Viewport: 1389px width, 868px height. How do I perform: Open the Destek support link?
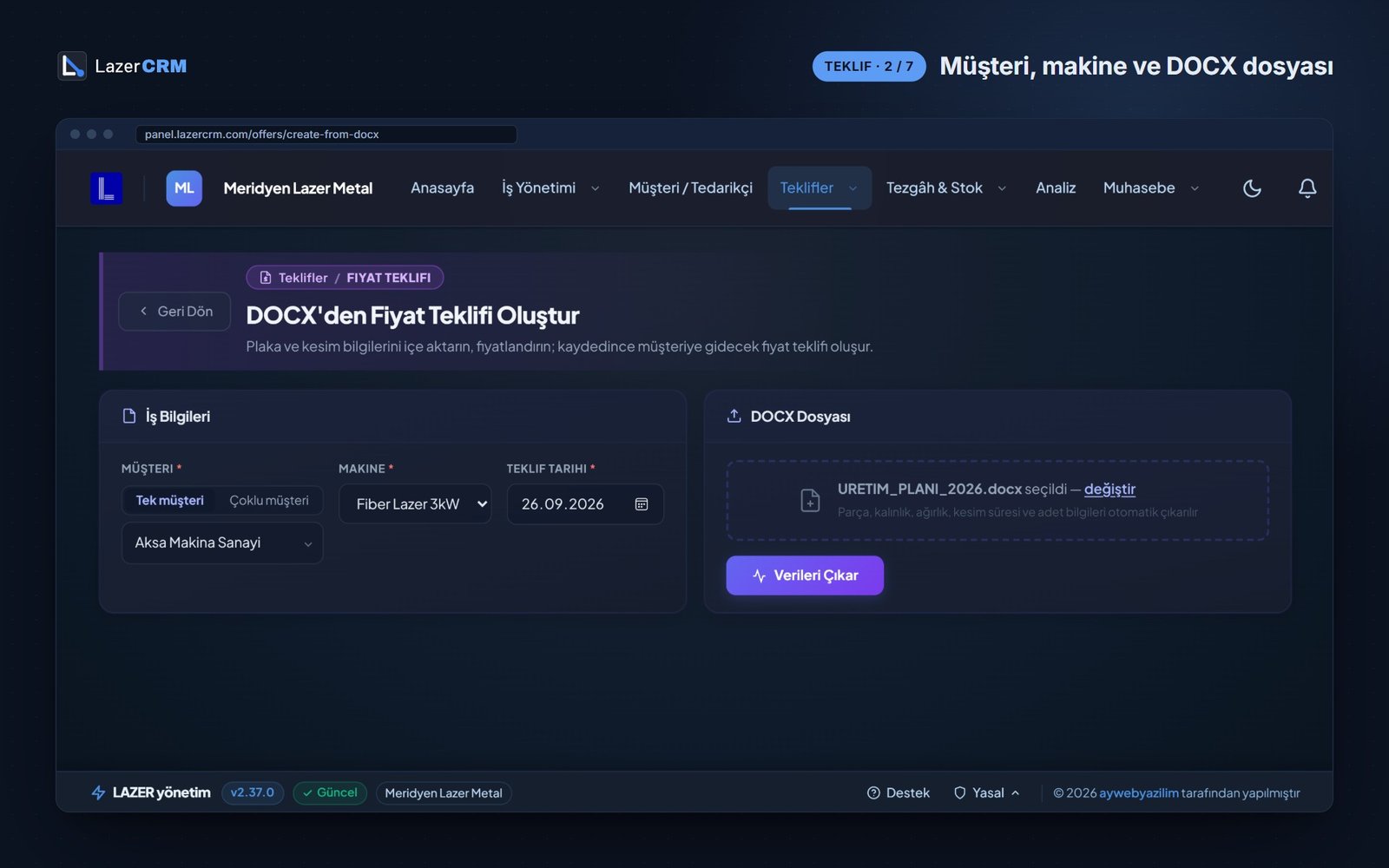(x=899, y=793)
